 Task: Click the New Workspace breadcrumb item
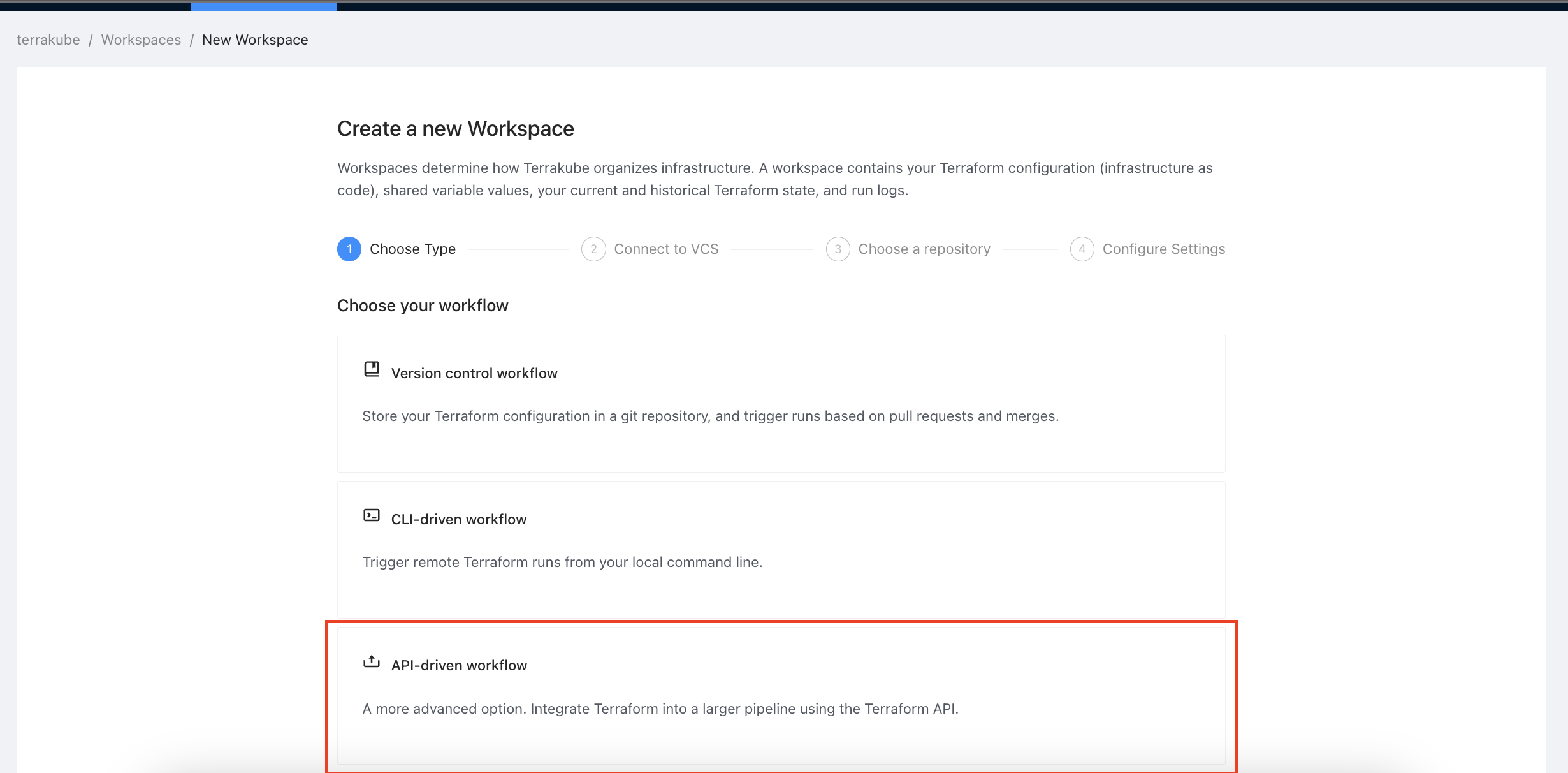[x=255, y=40]
